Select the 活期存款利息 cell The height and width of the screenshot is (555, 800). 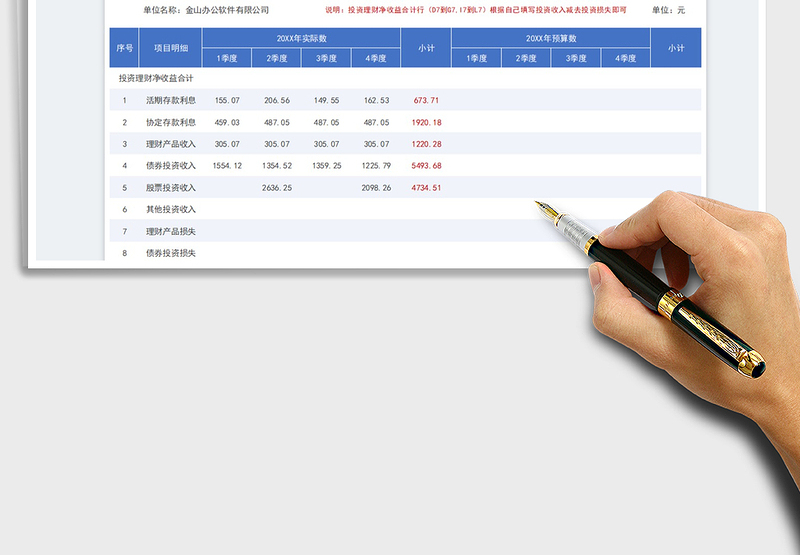point(171,100)
